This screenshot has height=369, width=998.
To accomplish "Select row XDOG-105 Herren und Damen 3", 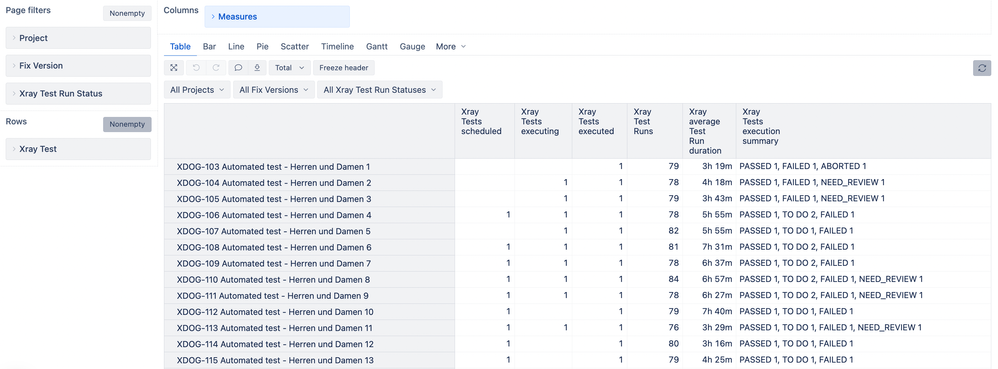I will (x=309, y=198).
